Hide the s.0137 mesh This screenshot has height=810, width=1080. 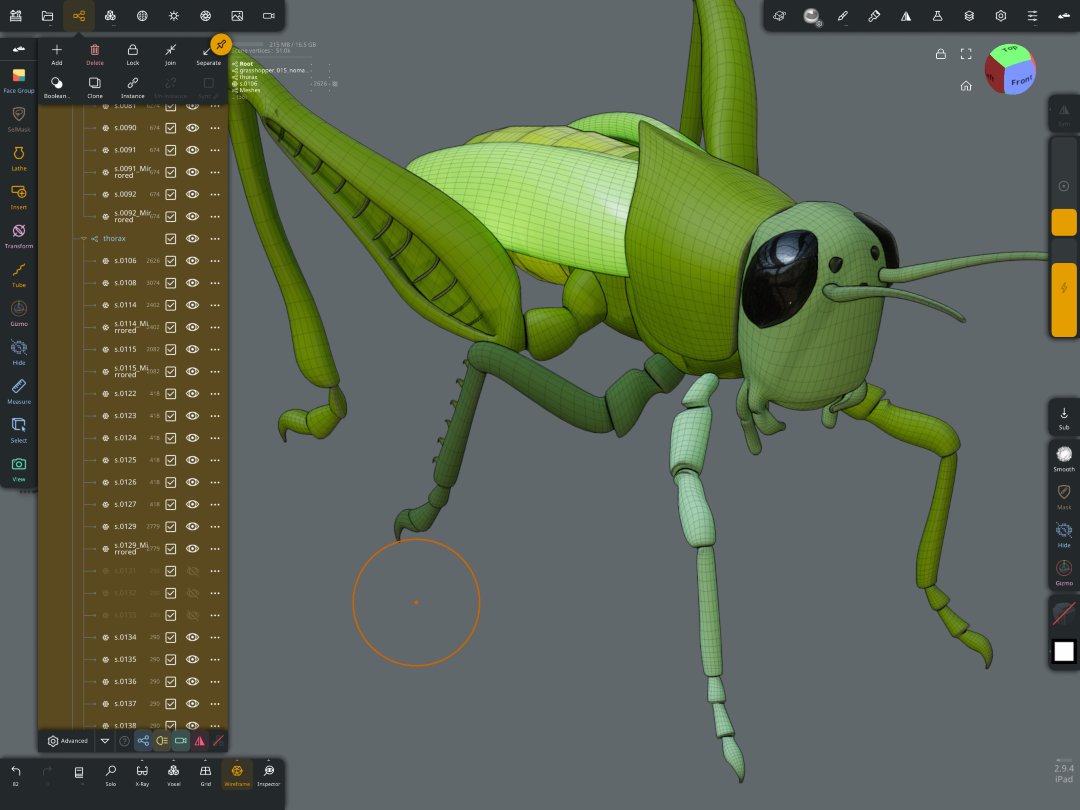pos(193,703)
